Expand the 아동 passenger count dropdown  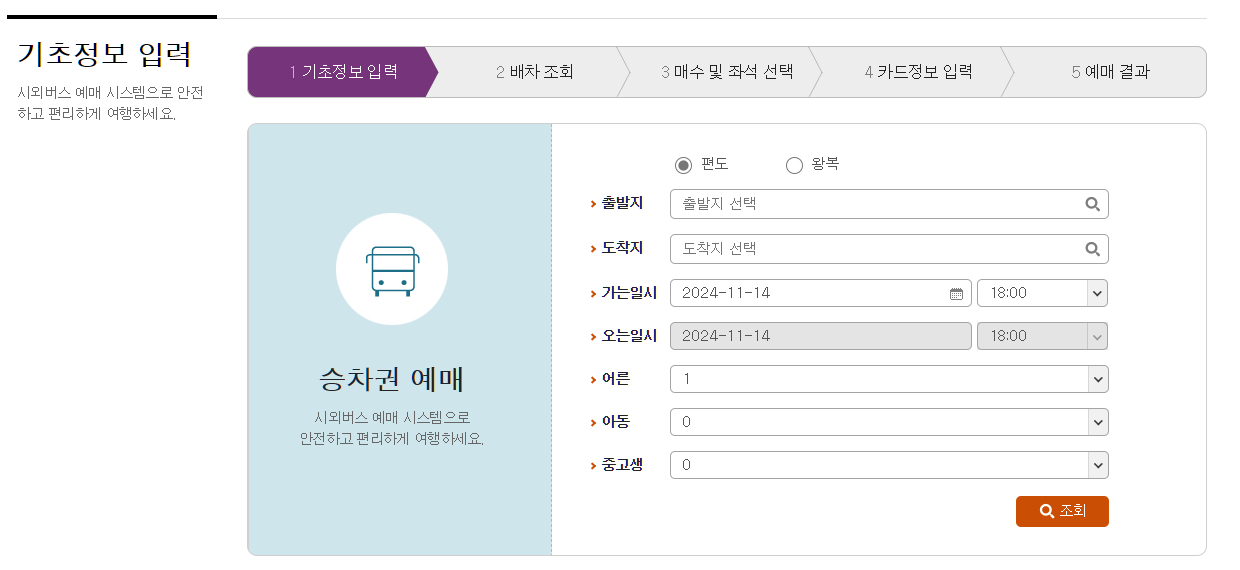[889, 422]
